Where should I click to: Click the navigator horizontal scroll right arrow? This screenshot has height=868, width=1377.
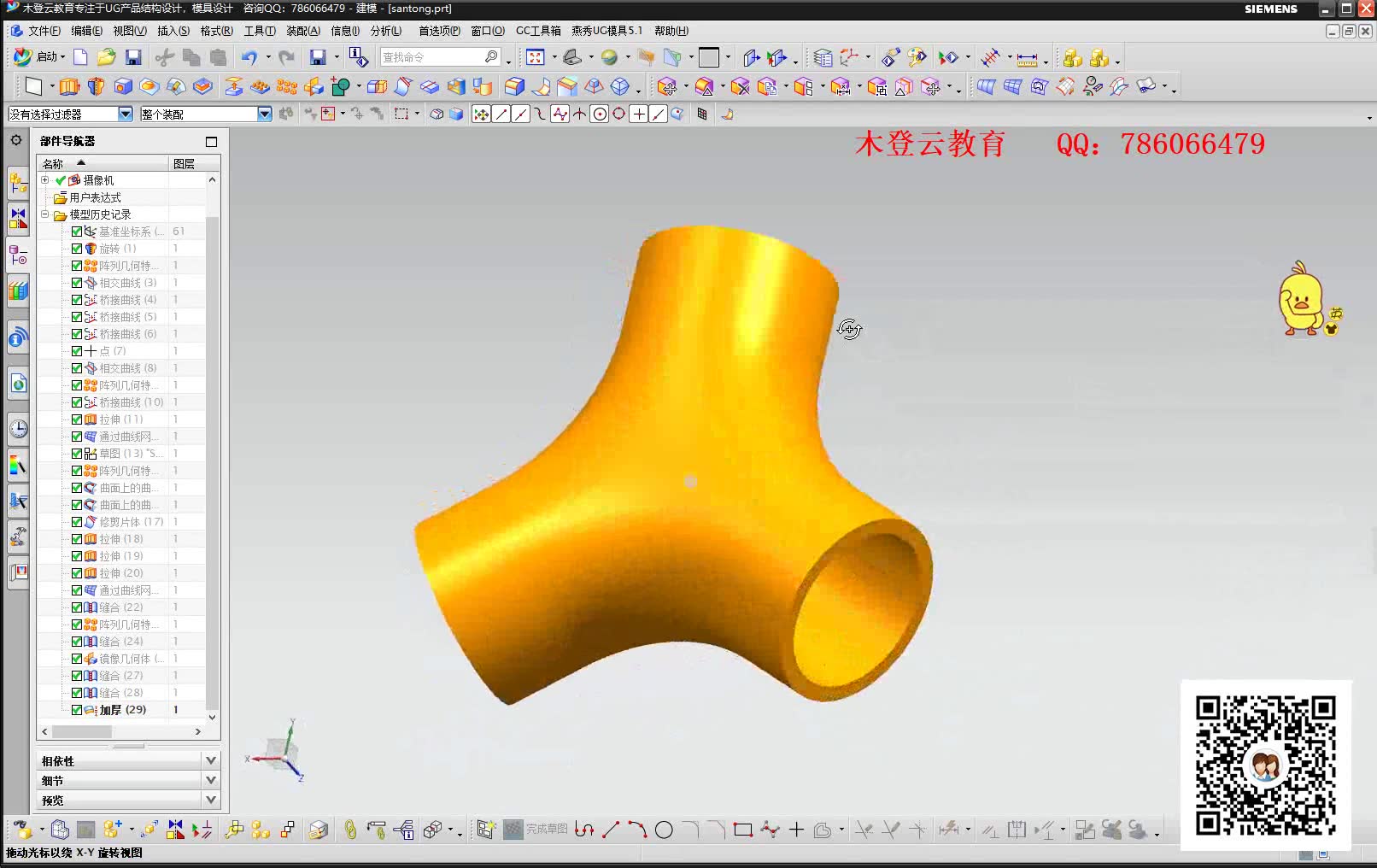click(198, 732)
